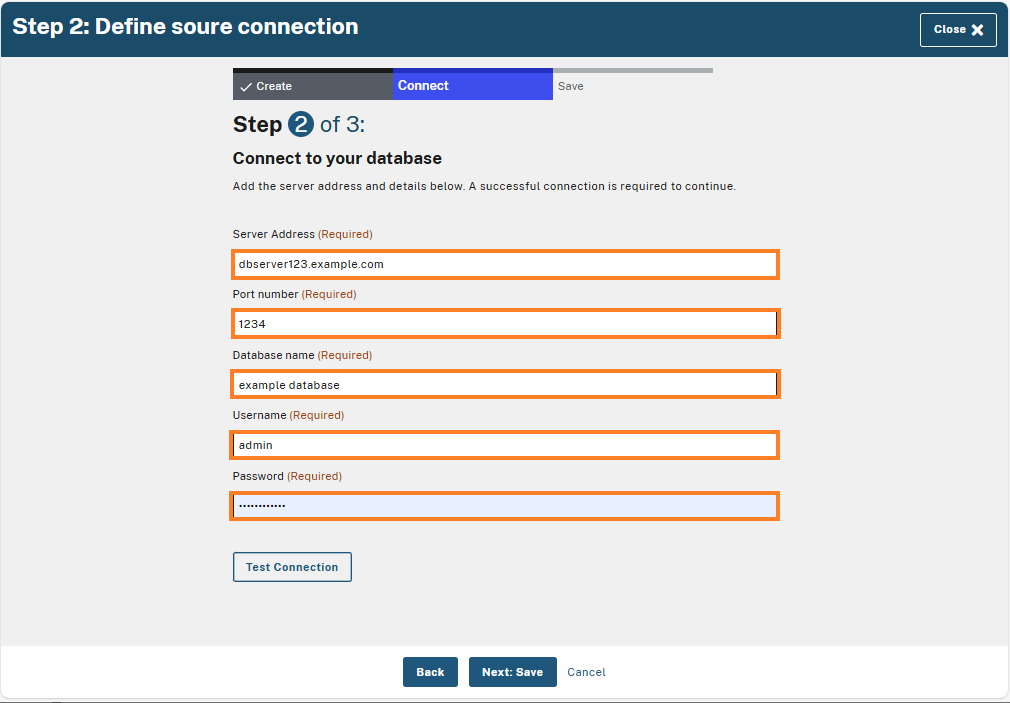The image size is (1010, 703).
Task: Close the source connection dialog
Action: (x=957, y=29)
